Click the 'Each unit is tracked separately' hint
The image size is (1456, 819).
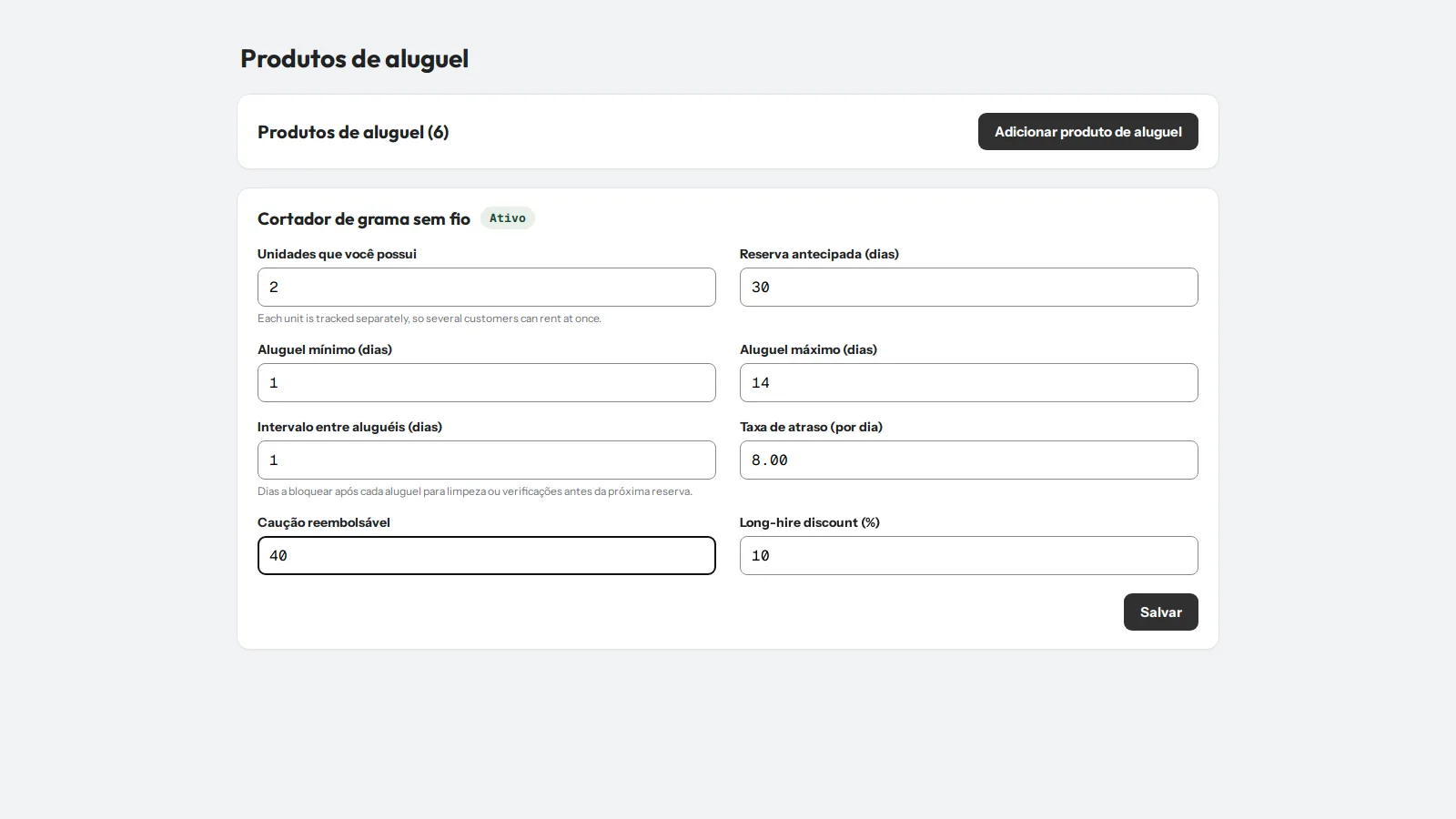(x=430, y=318)
